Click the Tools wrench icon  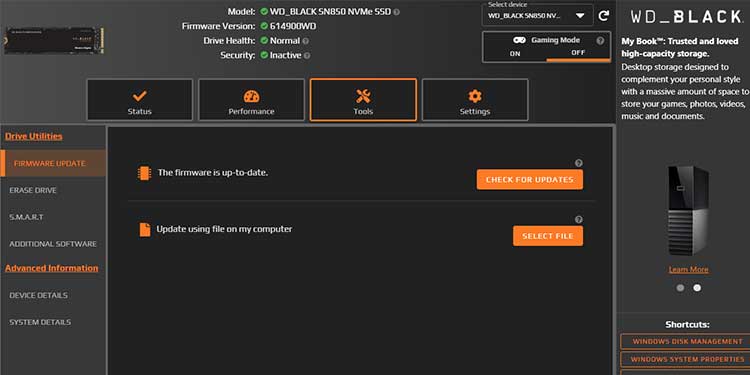(x=364, y=96)
